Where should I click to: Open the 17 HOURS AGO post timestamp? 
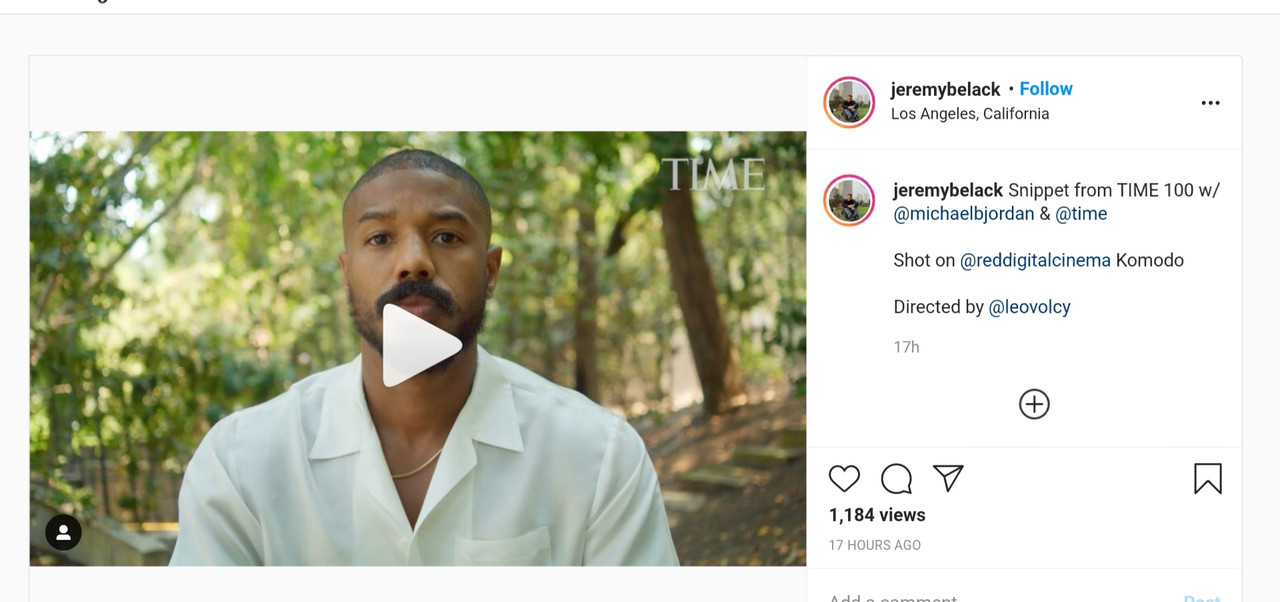click(x=875, y=545)
